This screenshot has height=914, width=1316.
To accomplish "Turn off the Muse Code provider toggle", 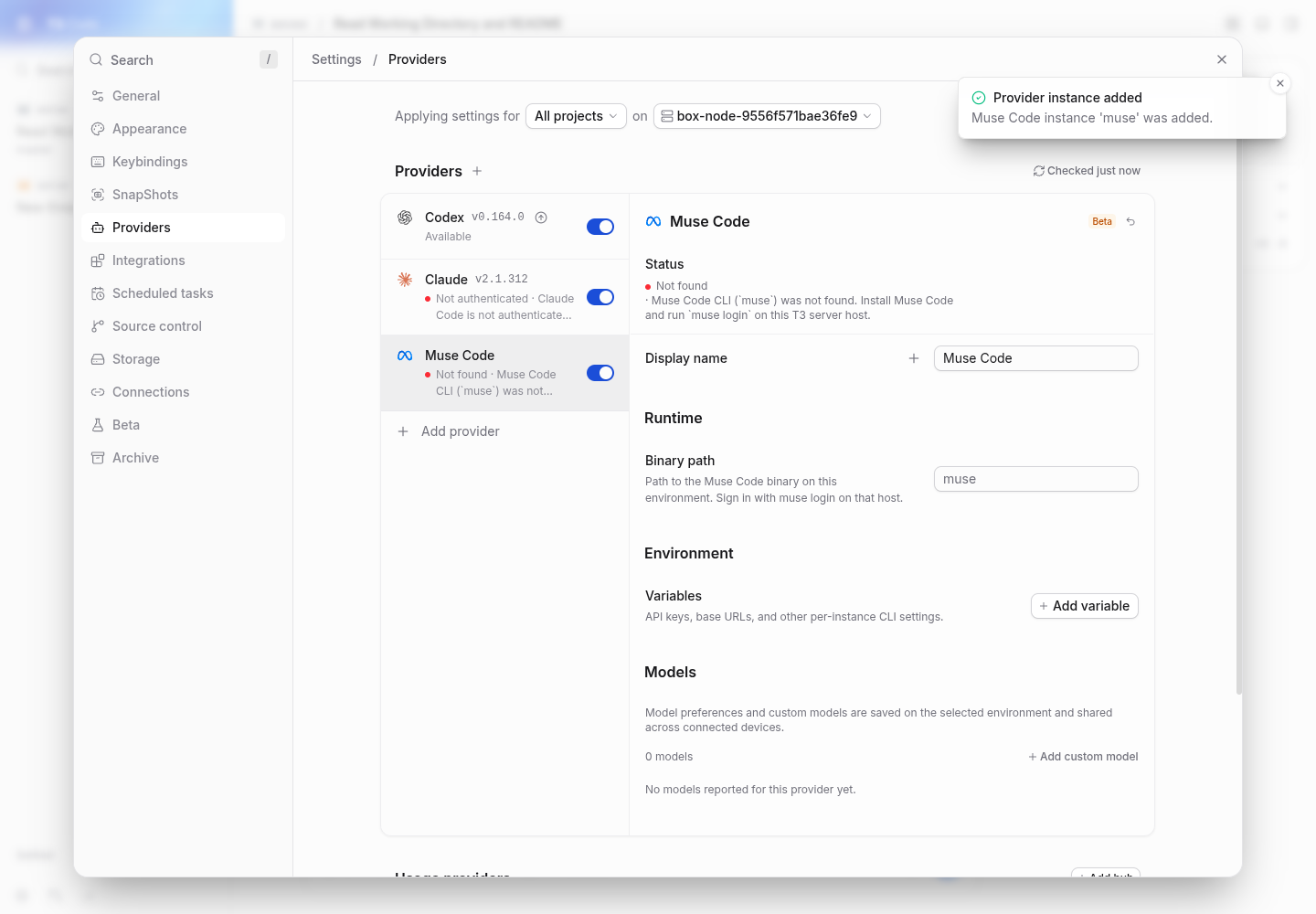I will pos(600,373).
